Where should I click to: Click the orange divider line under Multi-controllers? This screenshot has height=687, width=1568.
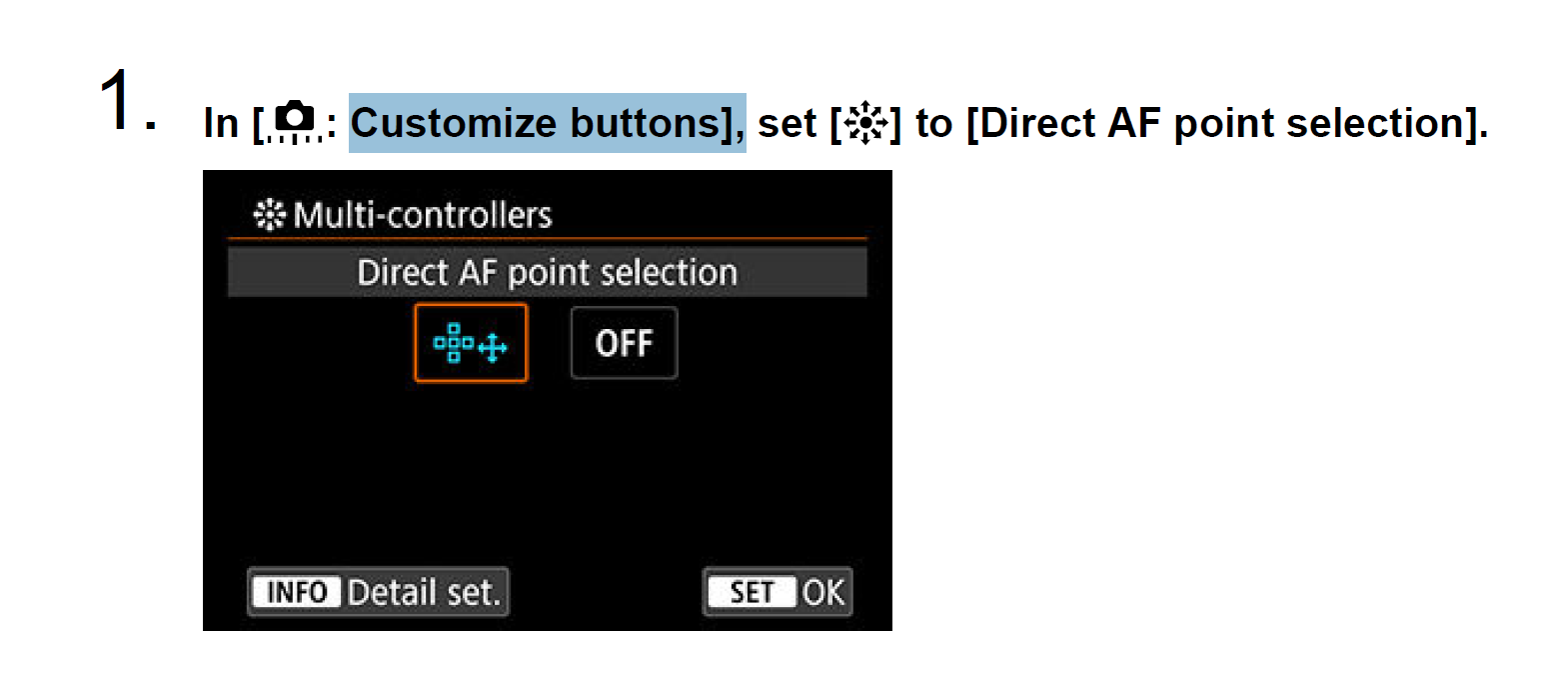click(547, 239)
